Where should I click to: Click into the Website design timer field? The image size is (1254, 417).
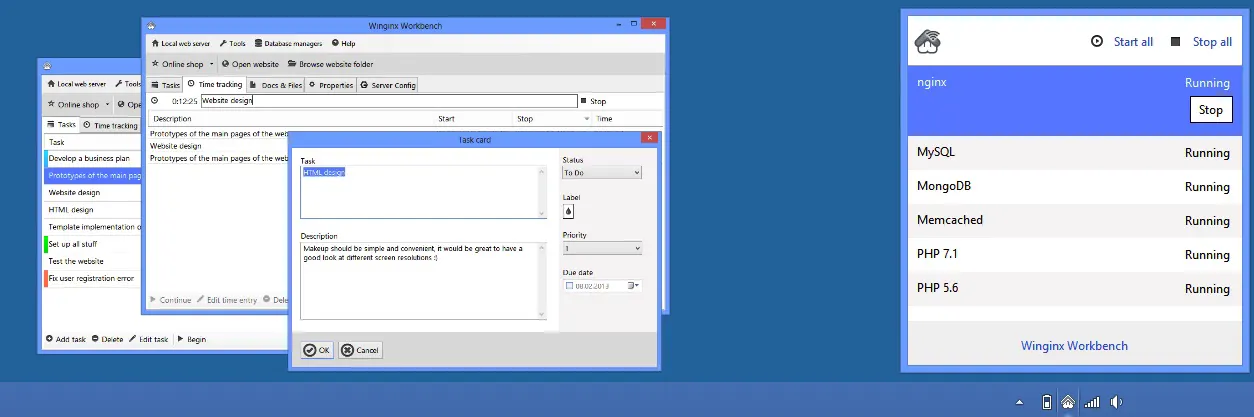(389, 101)
